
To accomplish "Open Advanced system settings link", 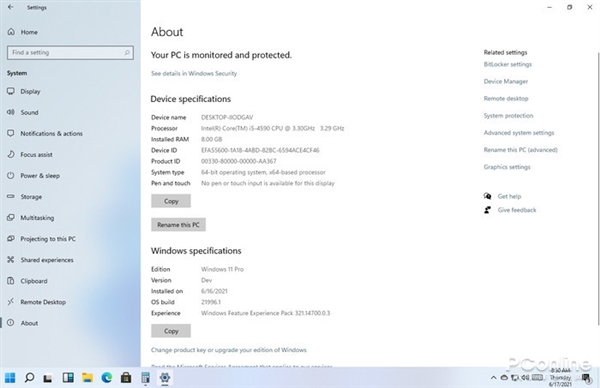I will click(519, 133).
